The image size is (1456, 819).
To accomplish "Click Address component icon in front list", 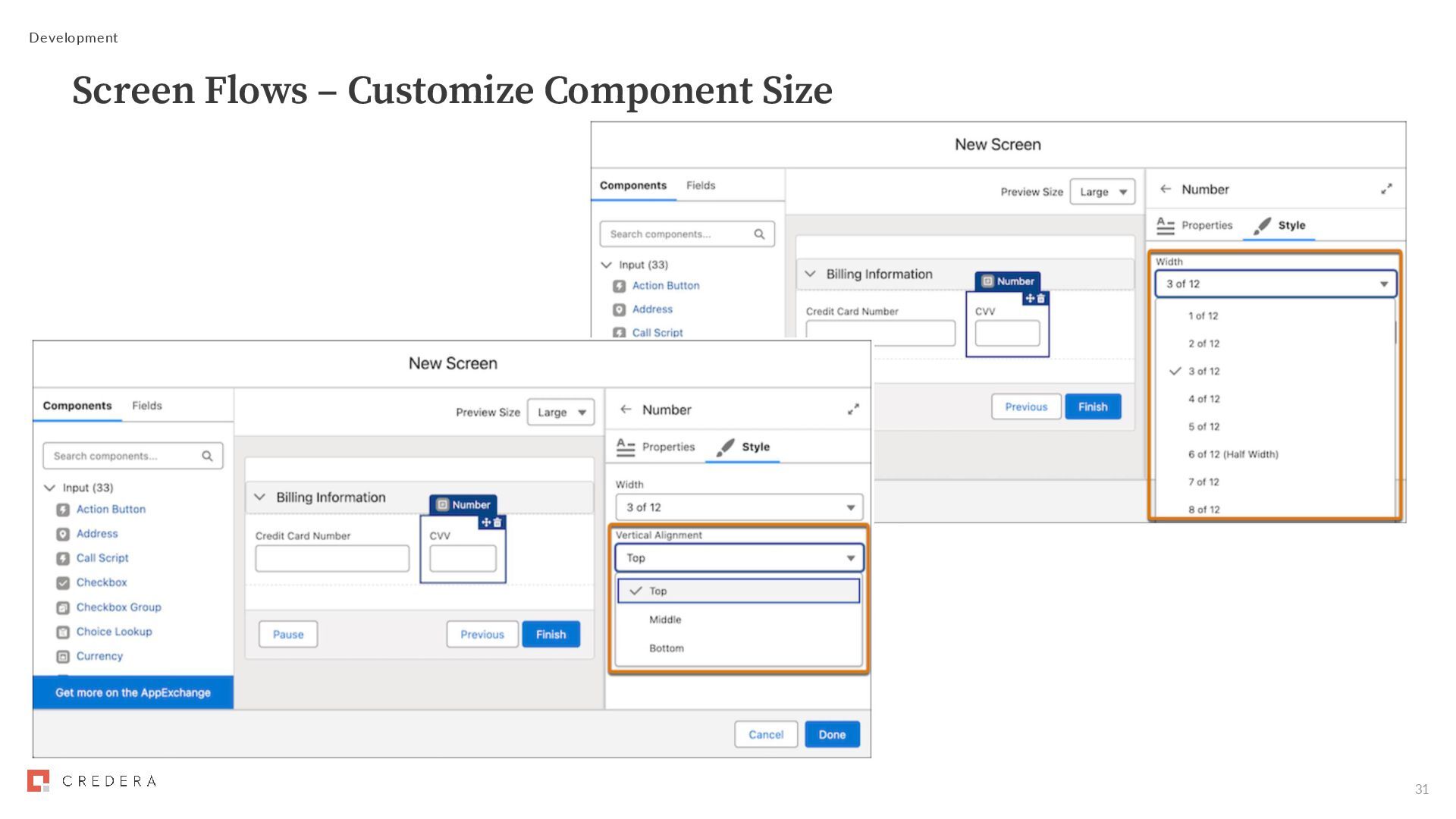I will pyautogui.click(x=63, y=535).
